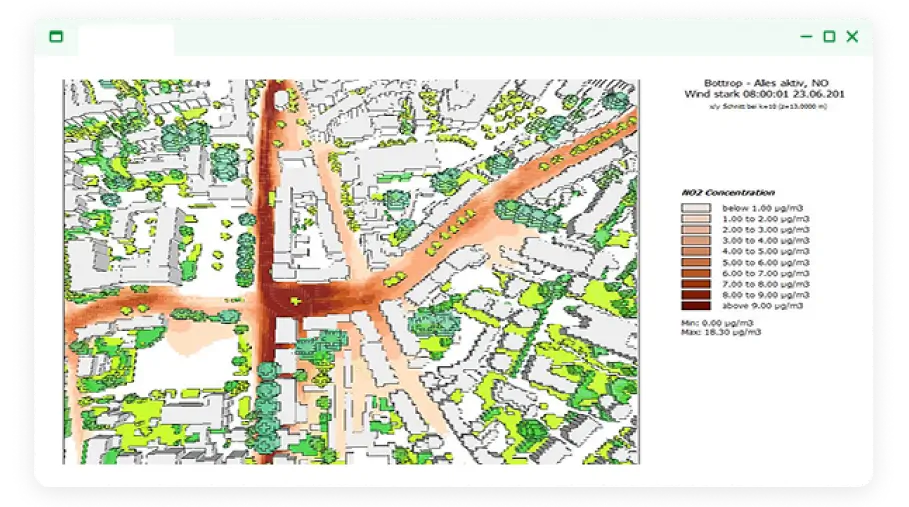Viewport: 909px width, 507px height.
Task: Click the '7.00 to 8.00 µg/m3' swatch
Action: pos(696,284)
